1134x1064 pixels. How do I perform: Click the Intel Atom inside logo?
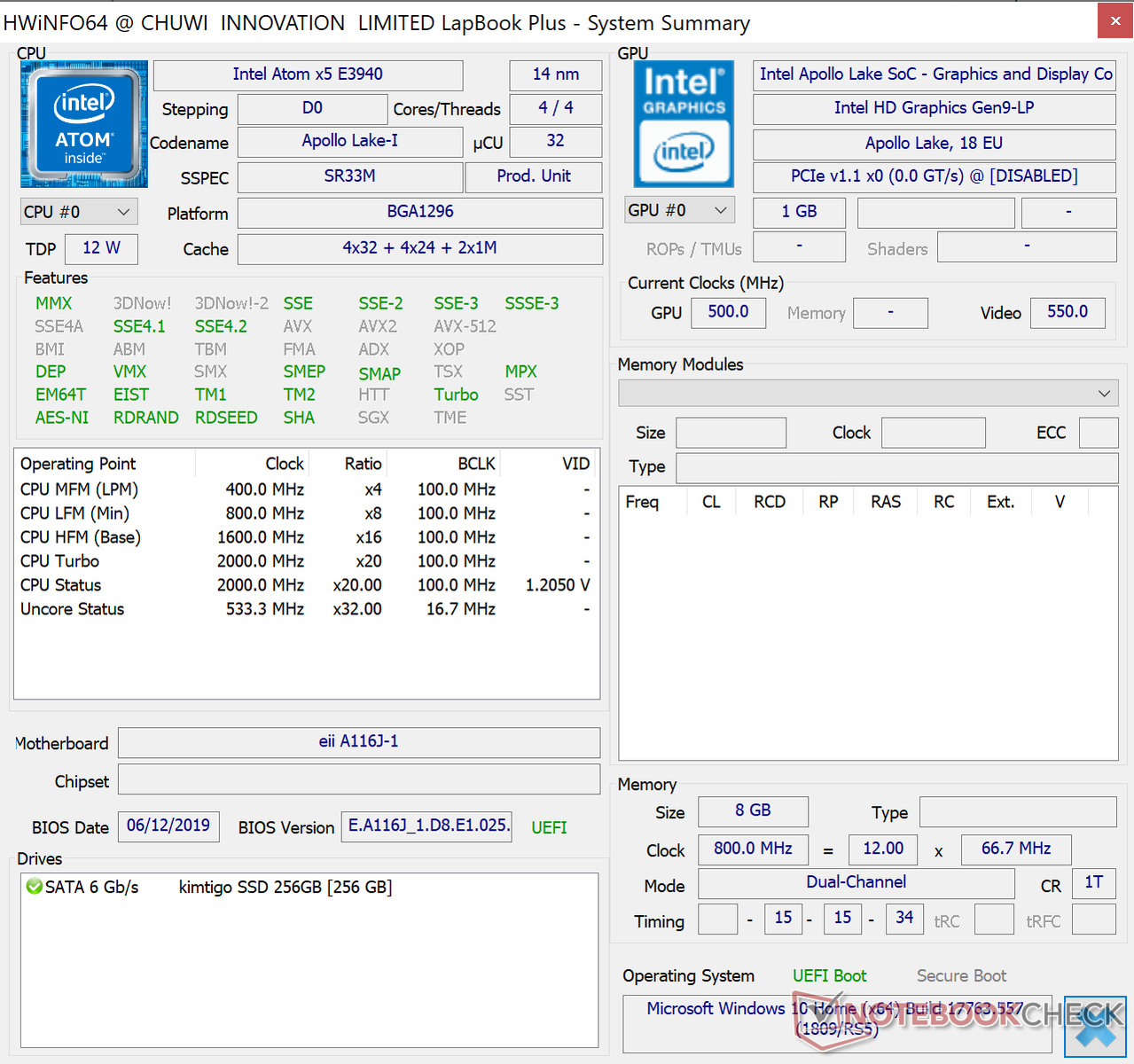84,124
